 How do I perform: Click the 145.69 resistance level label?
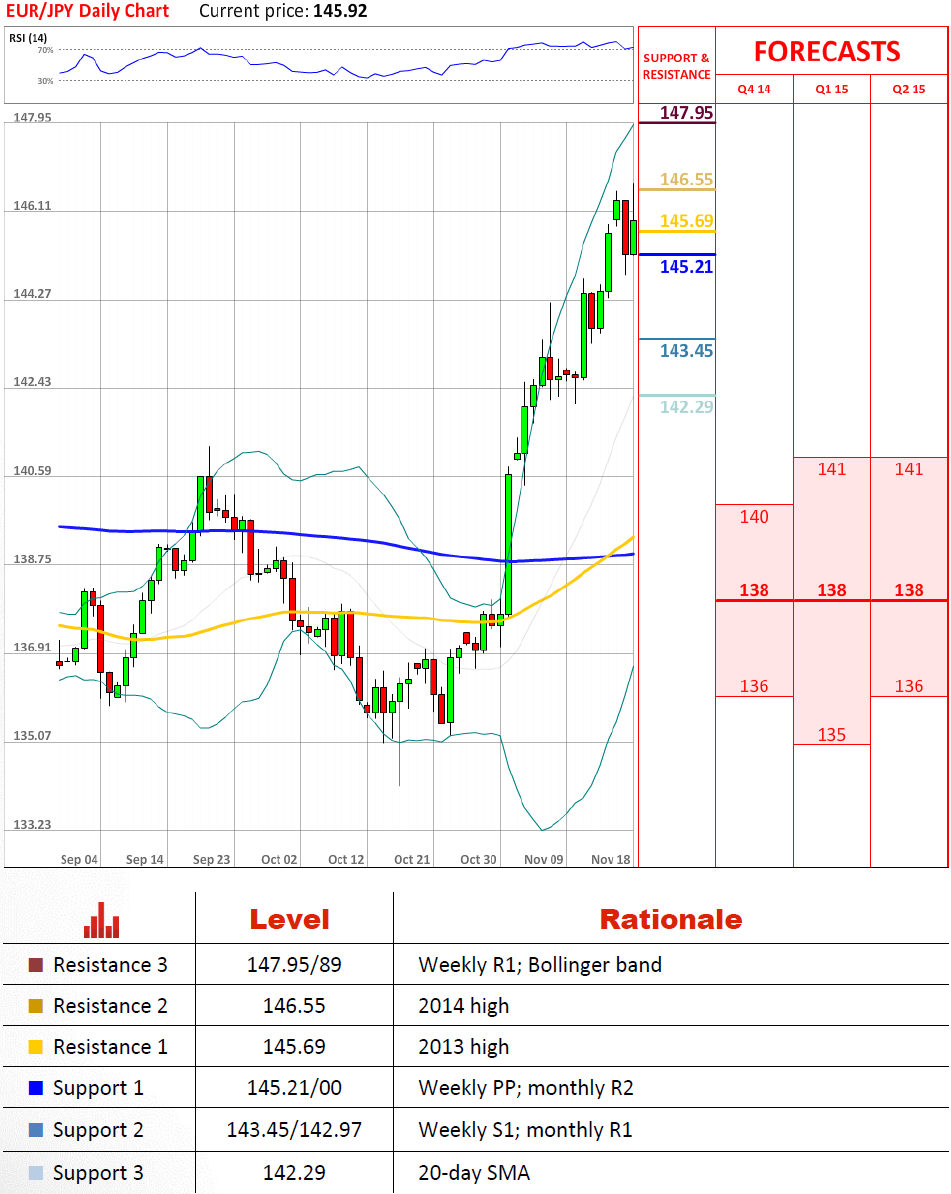pos(686,221)
